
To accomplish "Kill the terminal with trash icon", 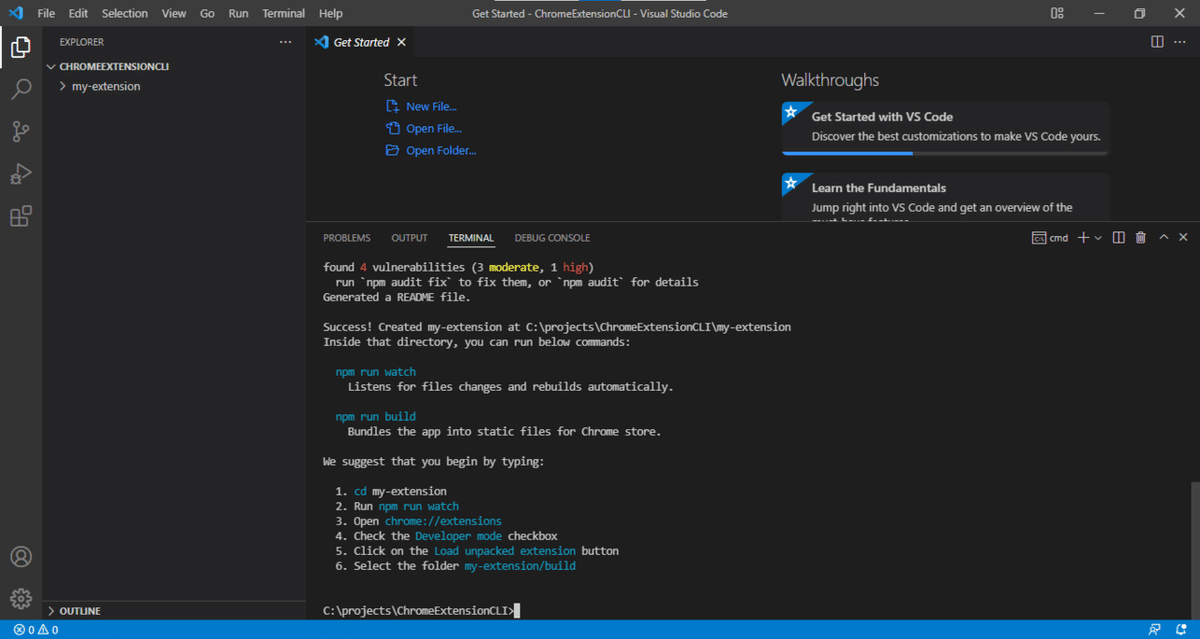I will (1140, 237).
